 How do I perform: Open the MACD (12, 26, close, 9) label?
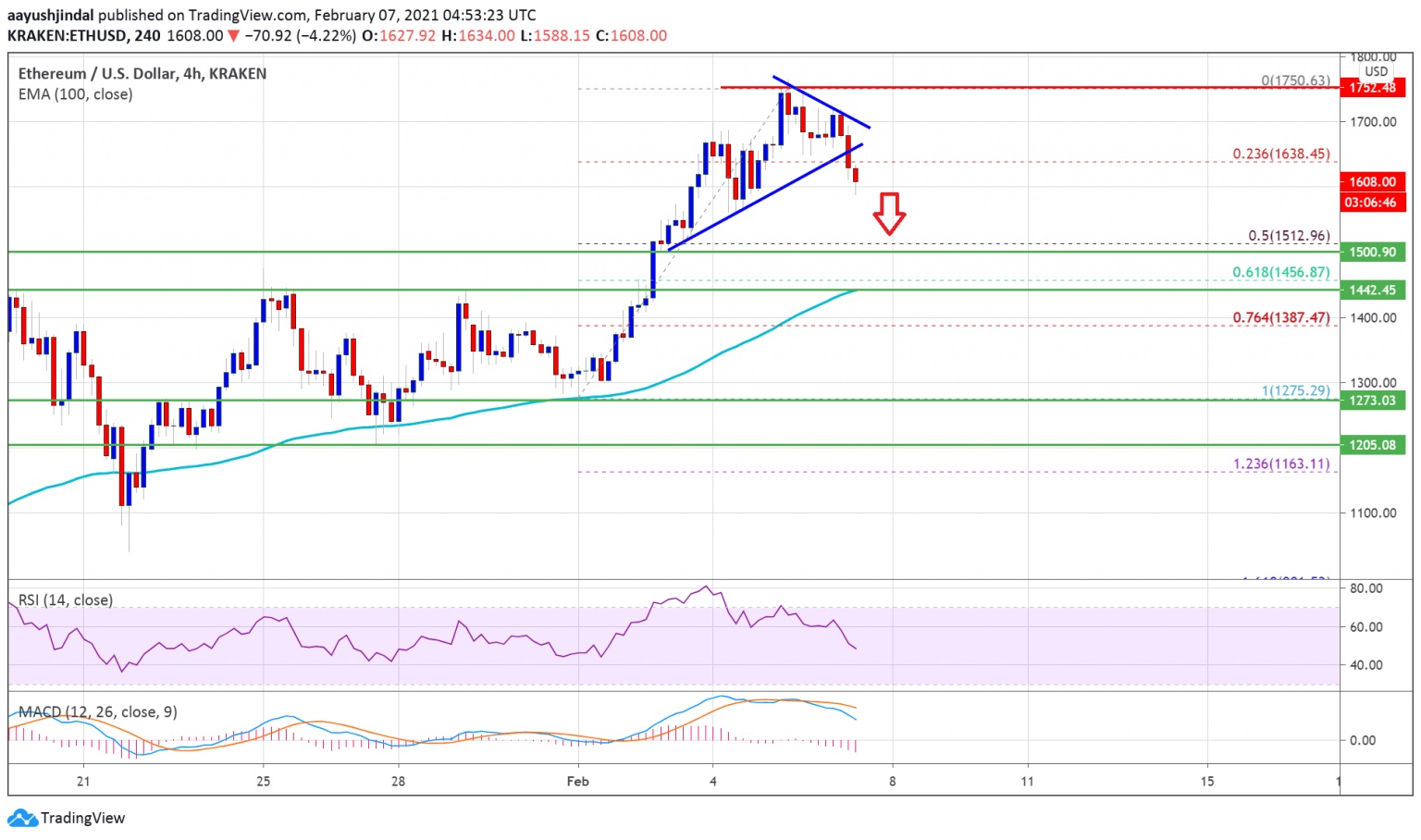(98, 711)
